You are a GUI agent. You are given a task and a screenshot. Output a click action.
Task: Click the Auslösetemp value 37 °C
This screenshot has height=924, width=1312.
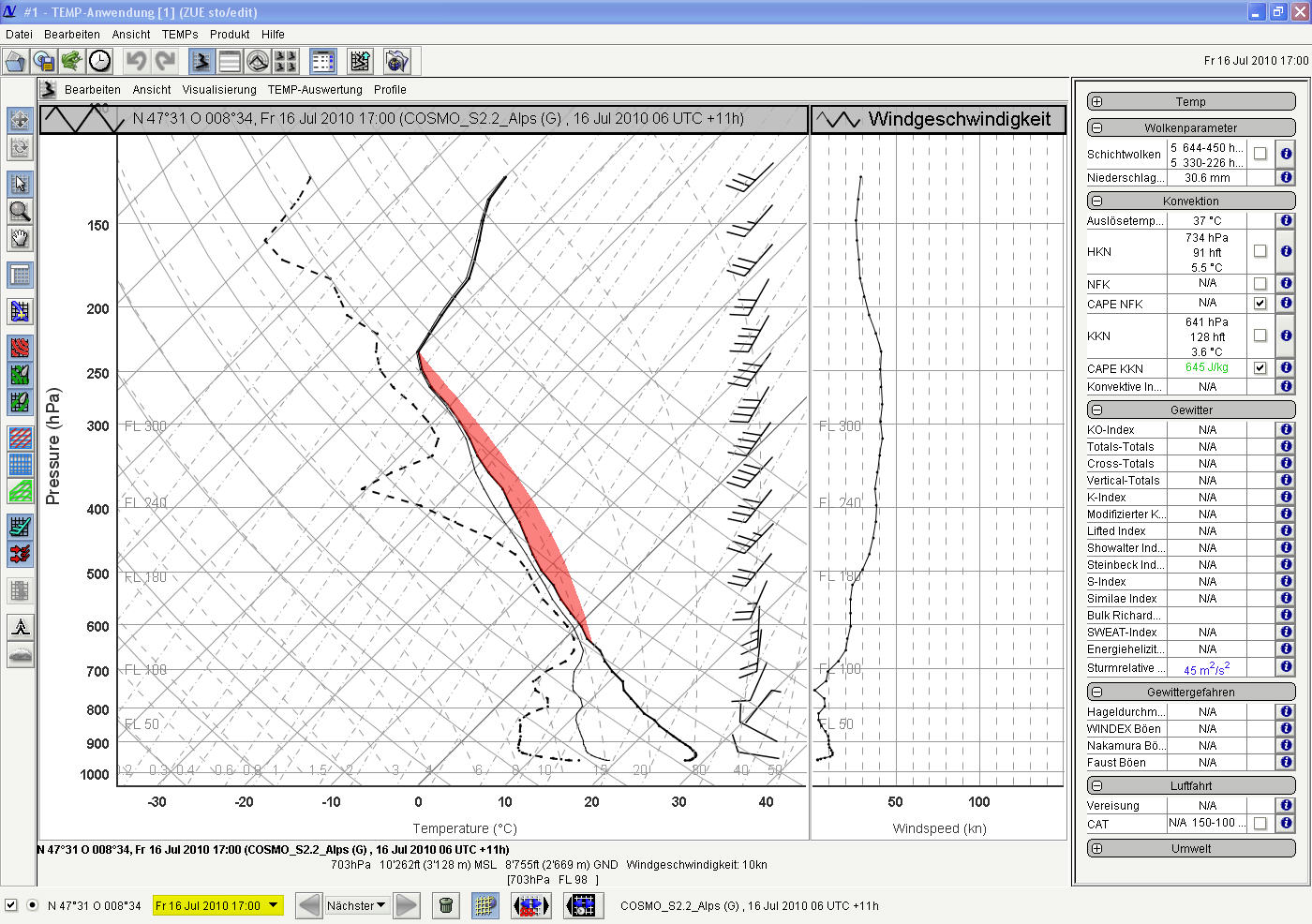click(x=1207, y=221)
